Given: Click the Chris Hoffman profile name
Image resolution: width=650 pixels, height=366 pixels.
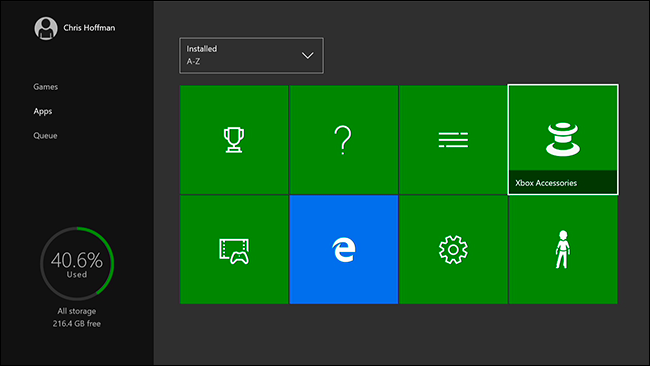Looking at the screenshot, I should (89, 28).
